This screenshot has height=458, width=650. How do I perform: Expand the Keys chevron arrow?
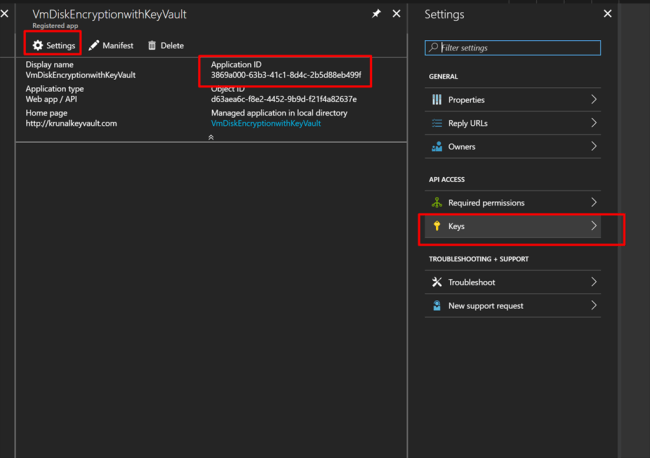(594, 227)
